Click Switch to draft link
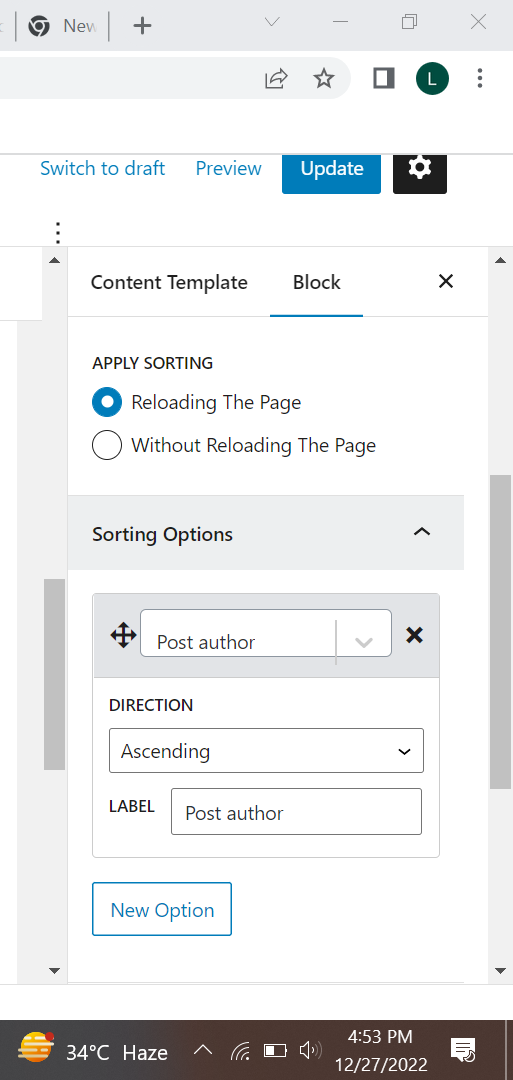This screenshot has height=1080, width=513. [x=103, y=169]
